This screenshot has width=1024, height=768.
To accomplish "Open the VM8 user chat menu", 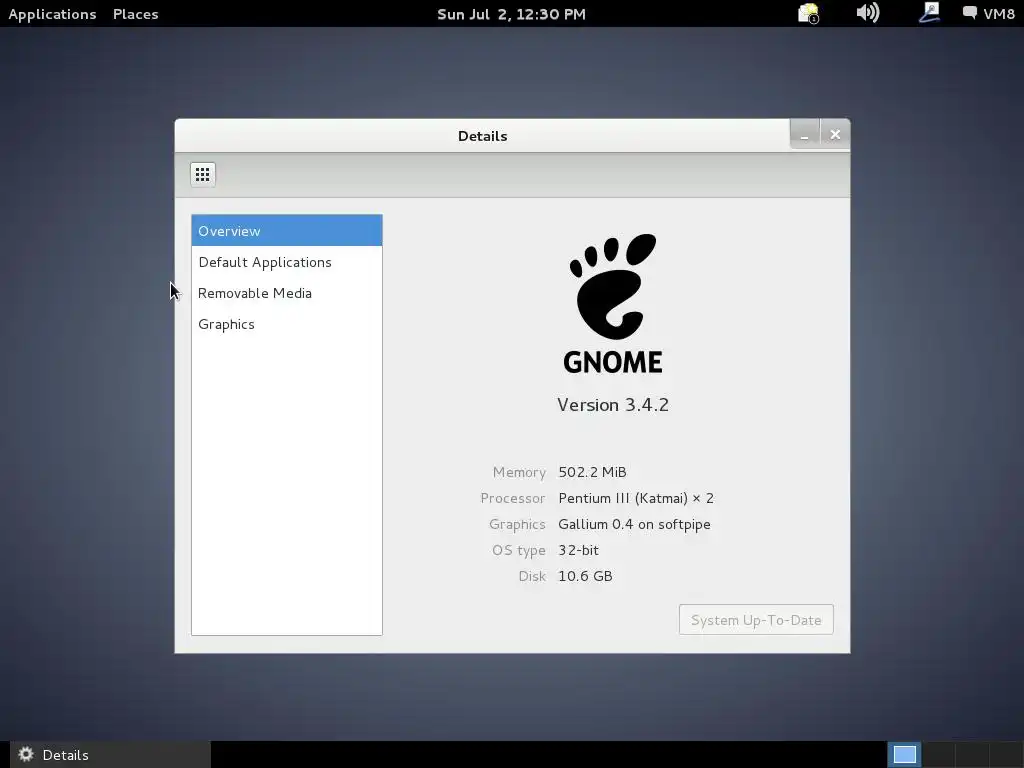I will pyautogui.click(x=988, y=14).
